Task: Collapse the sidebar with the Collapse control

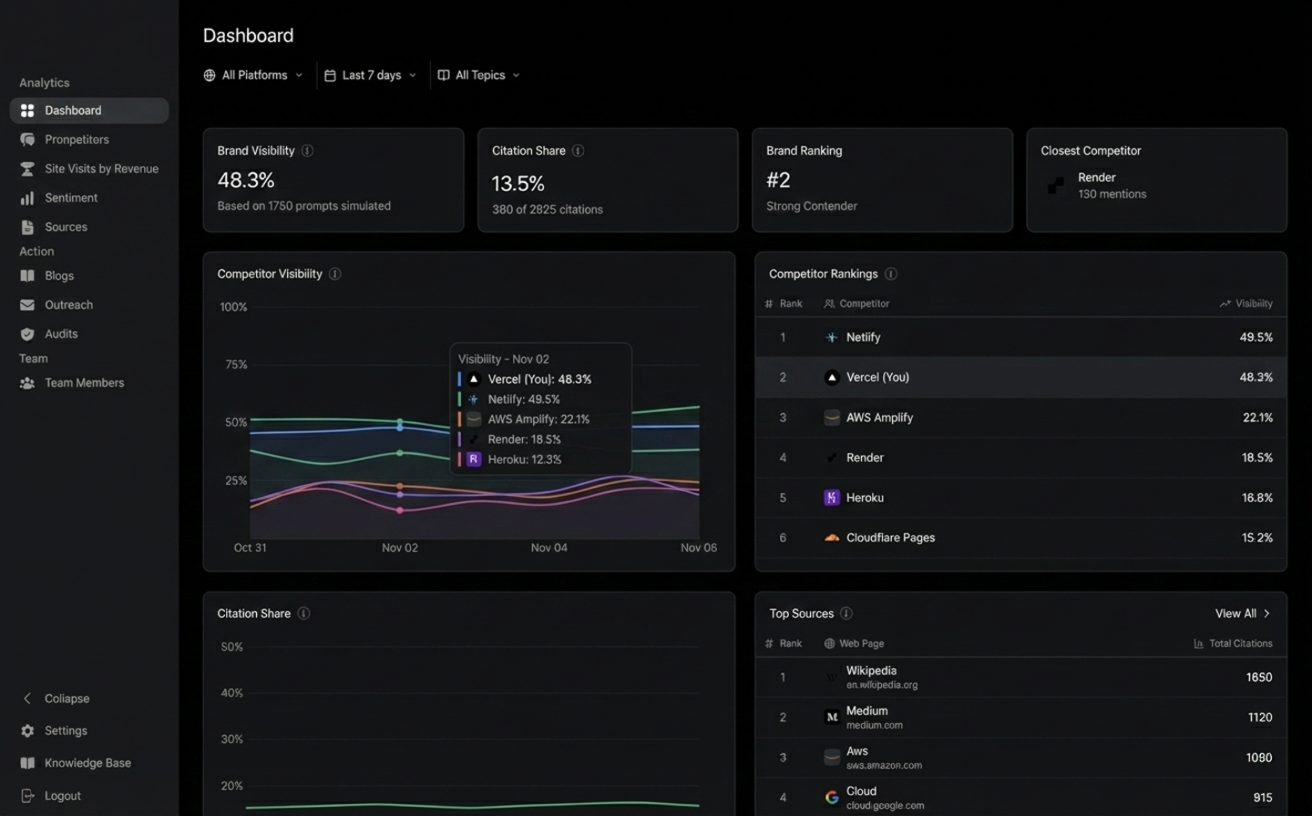Action: pyautogui.click(x=56, y=698)
